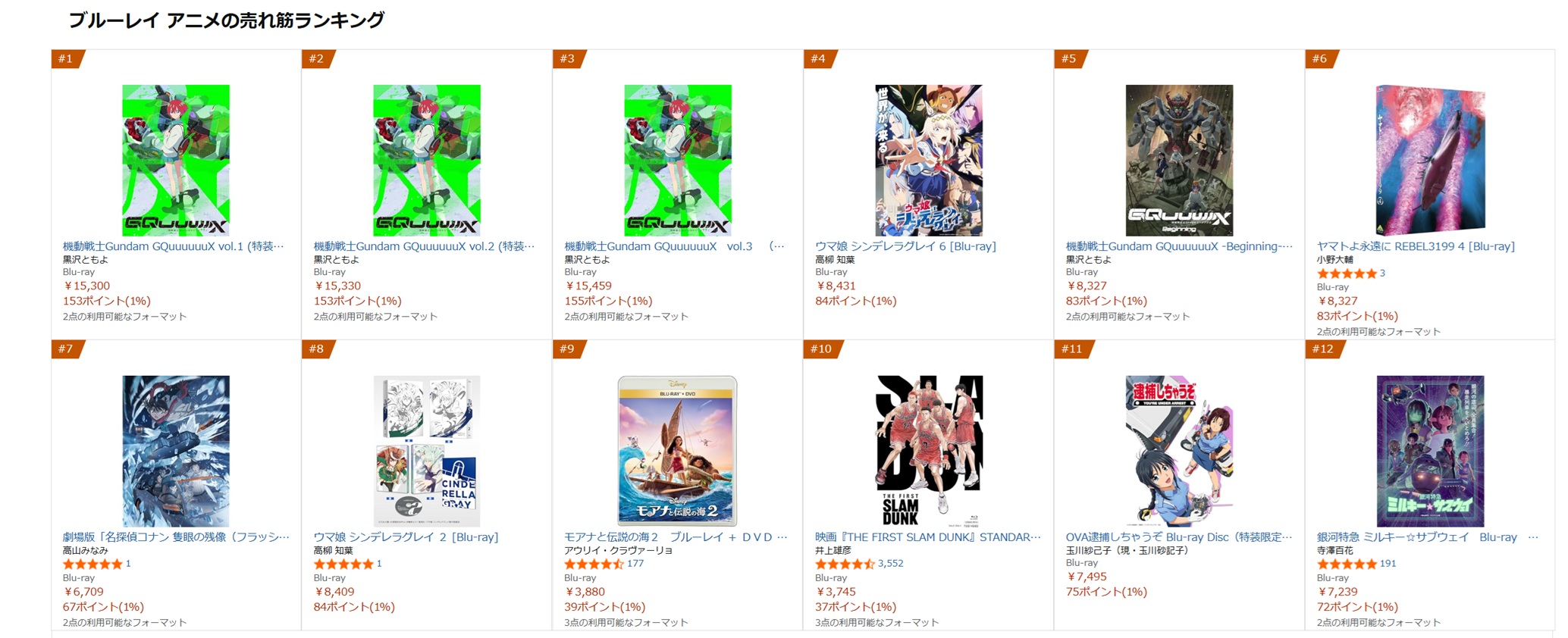Open ウマ娘 シンデレラグレイ 6 title link
Screen dimensions: 1568x638
[x=905, y=246]
